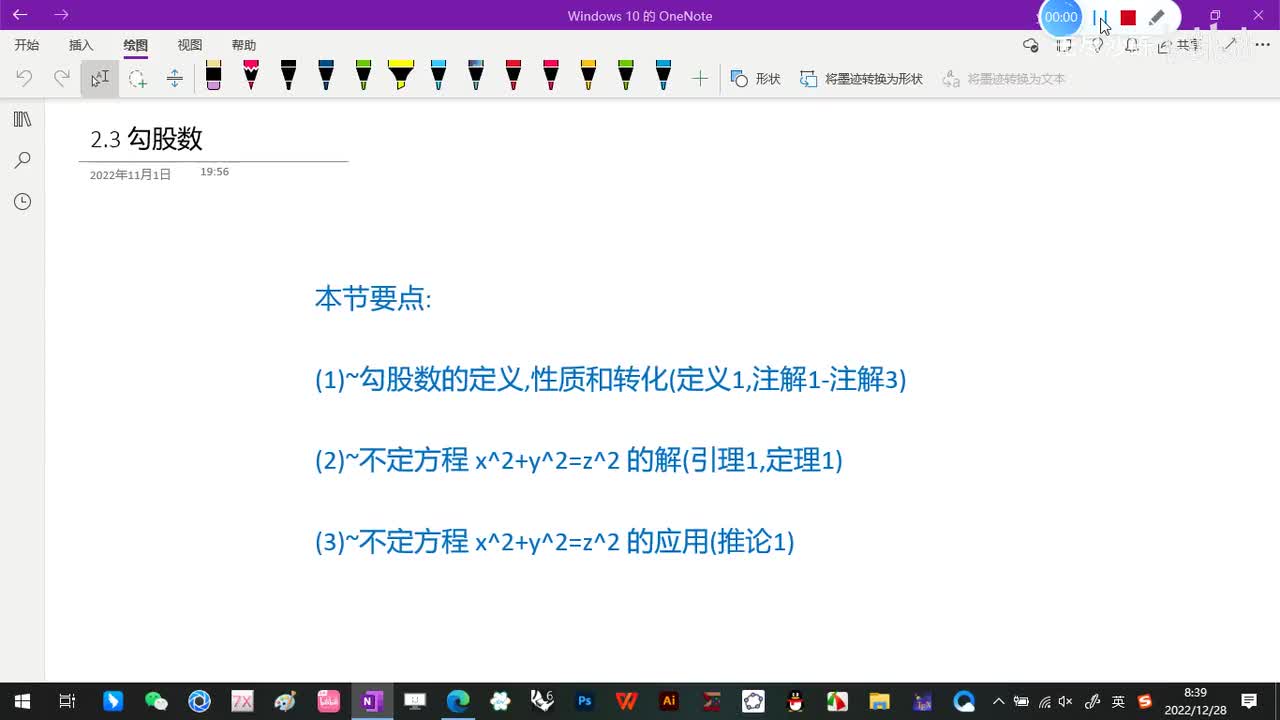Click the line ending 的应用(推论1)
This screenshot has height=720, width=1280.
pos(554,542)
